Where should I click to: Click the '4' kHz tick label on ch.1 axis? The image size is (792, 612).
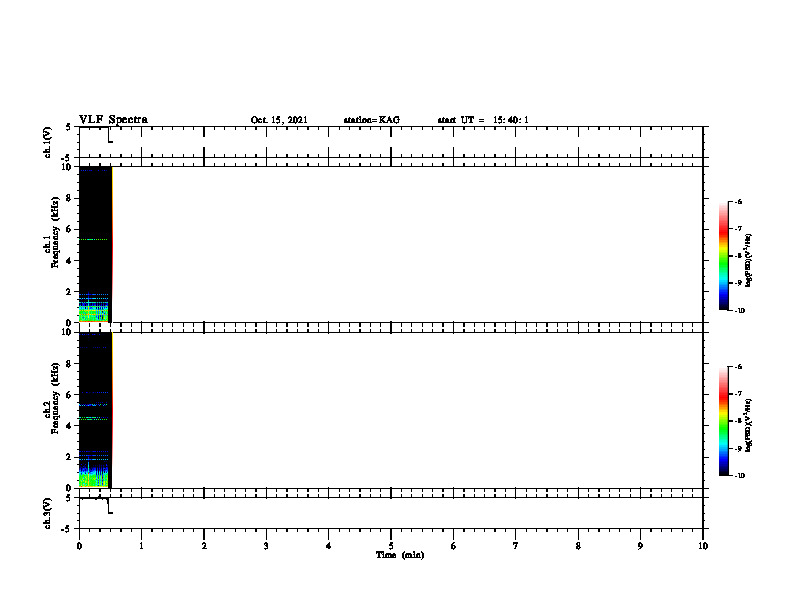(69, 261)
